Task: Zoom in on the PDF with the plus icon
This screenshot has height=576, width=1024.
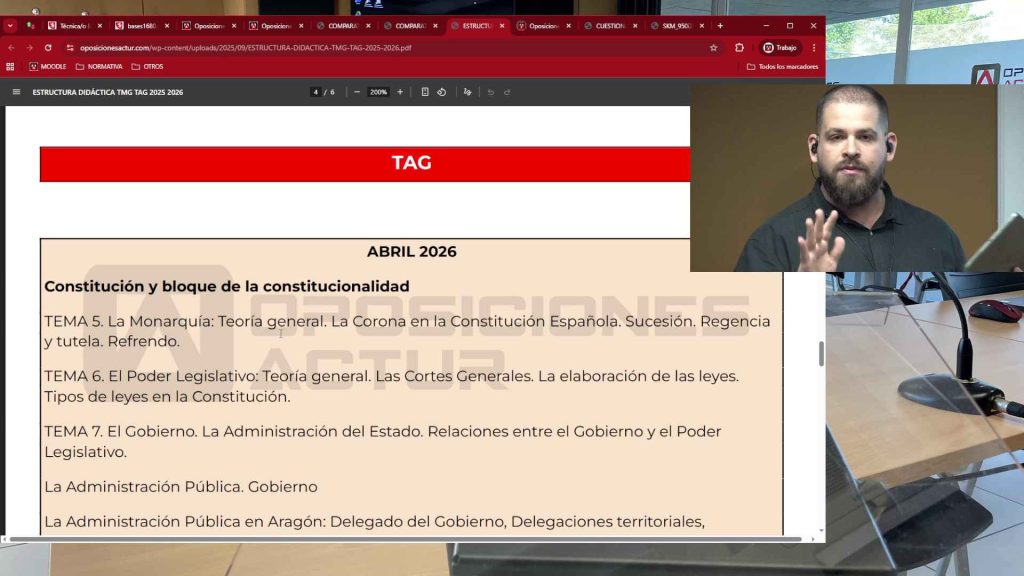Action: pyautogui.click(x=398, y=91)
